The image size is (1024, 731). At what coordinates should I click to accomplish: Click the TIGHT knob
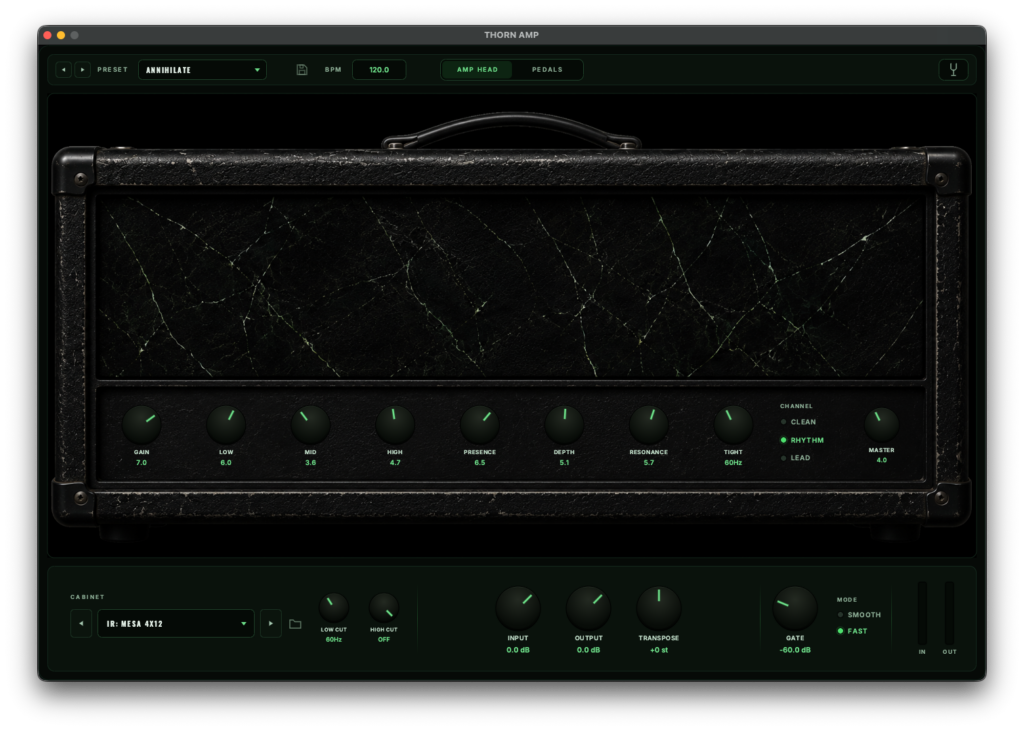(x=733, y=425)
